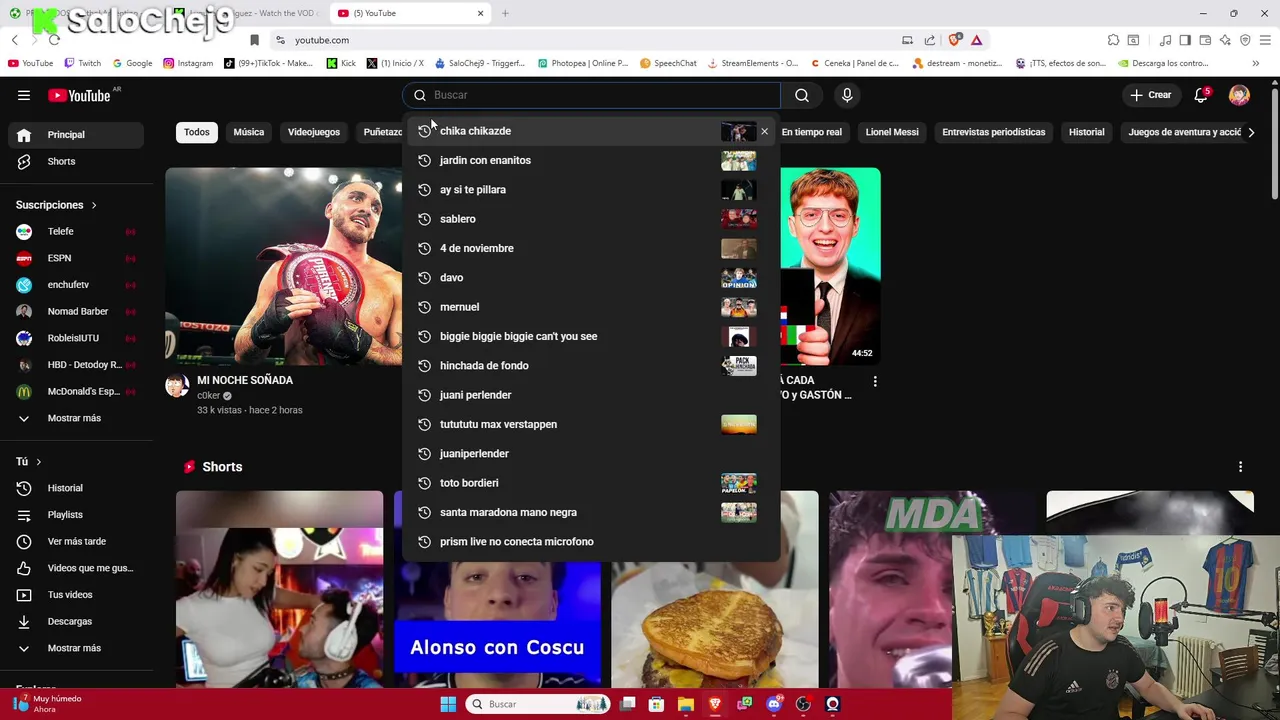Open the boxer champion video thumbnail
The image size is (1280, 720).
285,266
